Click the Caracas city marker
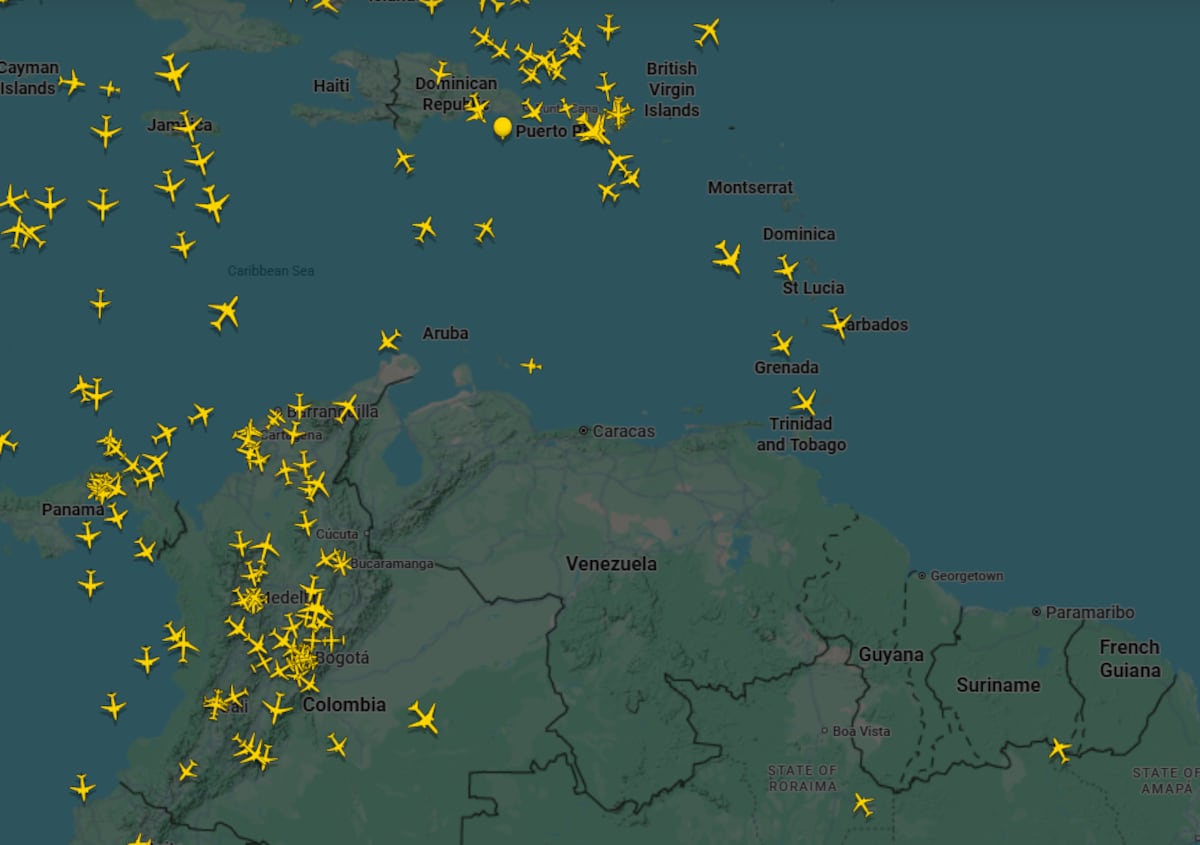 click(x=584, y=431)
